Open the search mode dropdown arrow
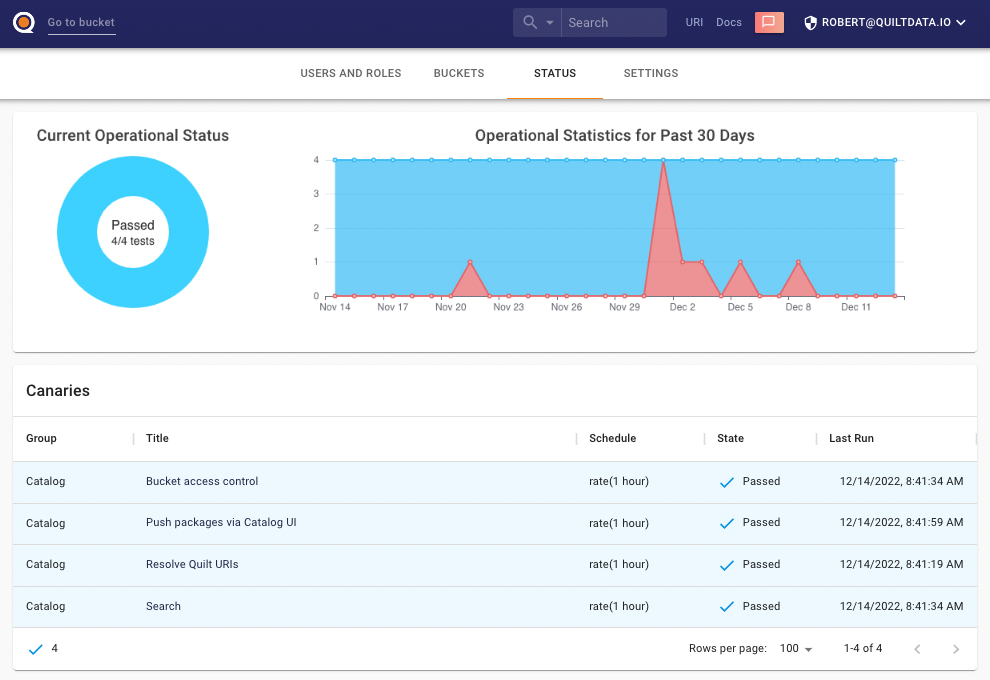 [550, 23]
